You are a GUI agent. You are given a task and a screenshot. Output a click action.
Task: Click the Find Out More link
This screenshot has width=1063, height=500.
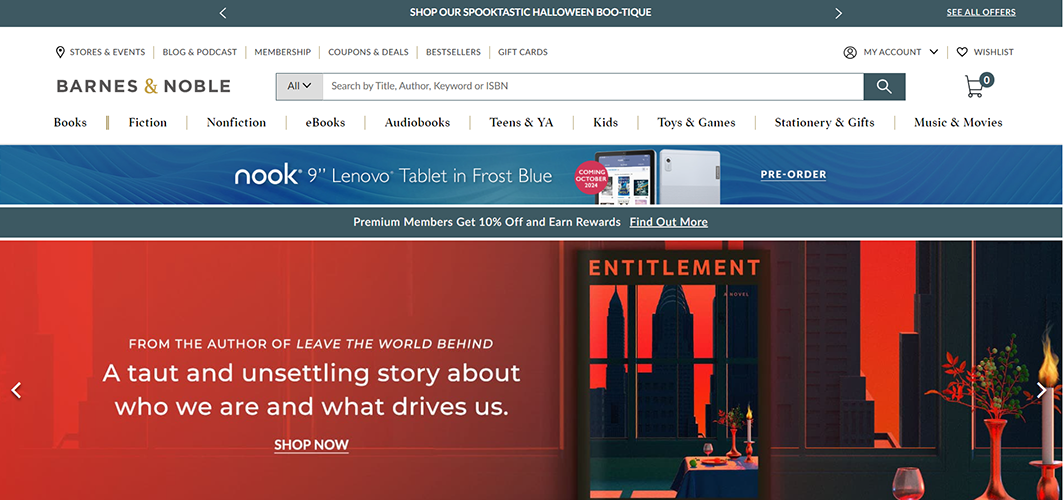pyautogui.click(x=668, y=222)
